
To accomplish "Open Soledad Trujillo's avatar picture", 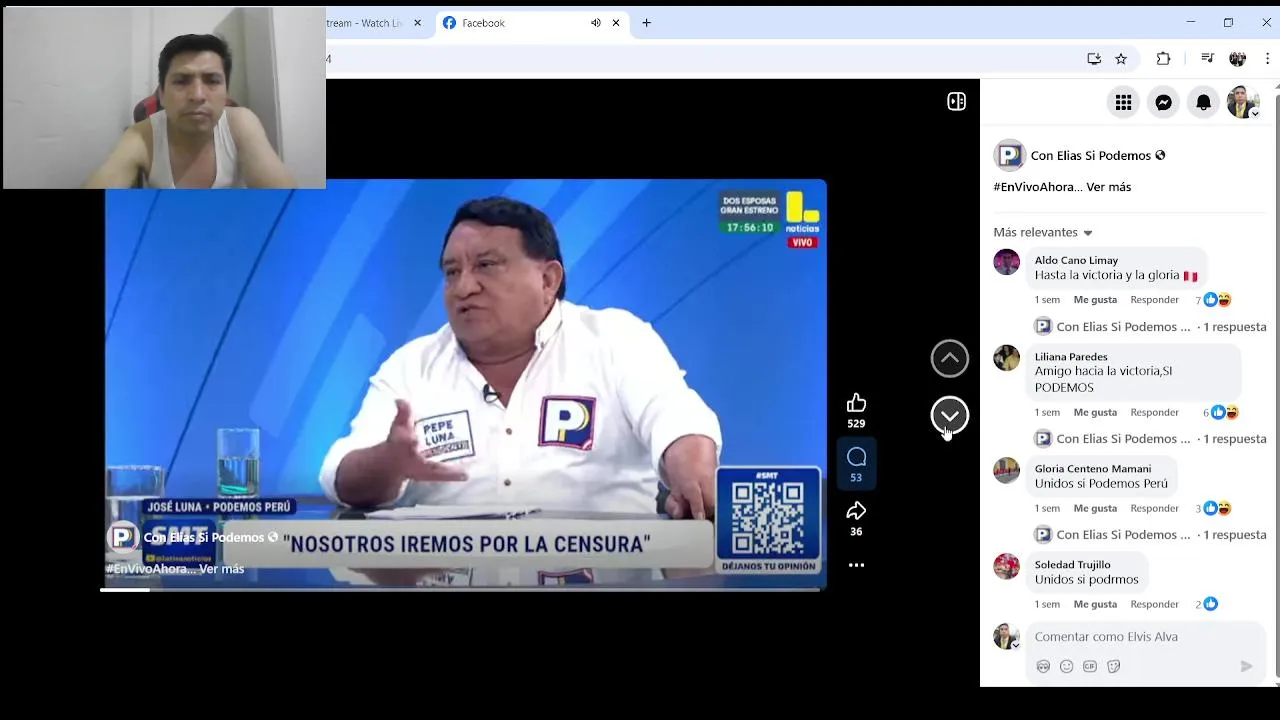I will (1006, 567).
